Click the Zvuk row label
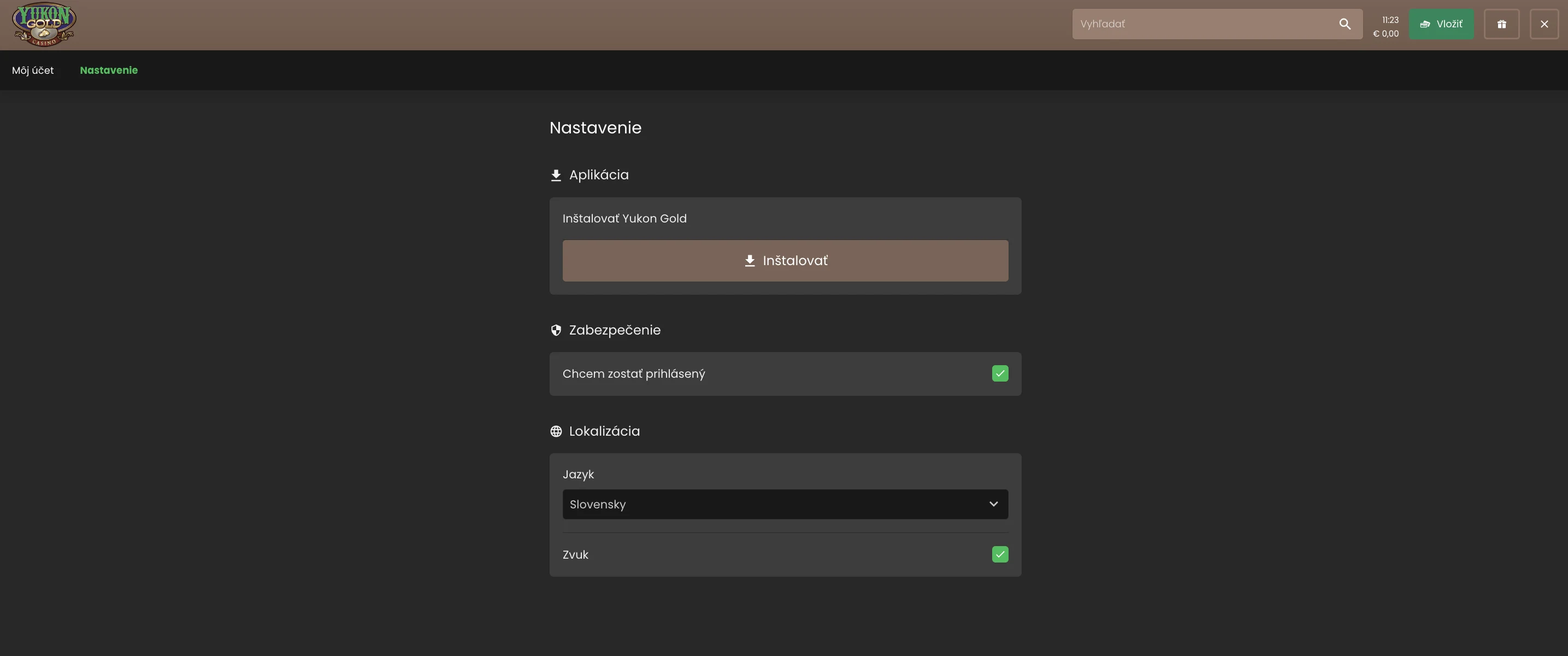 tap(575, 555)
